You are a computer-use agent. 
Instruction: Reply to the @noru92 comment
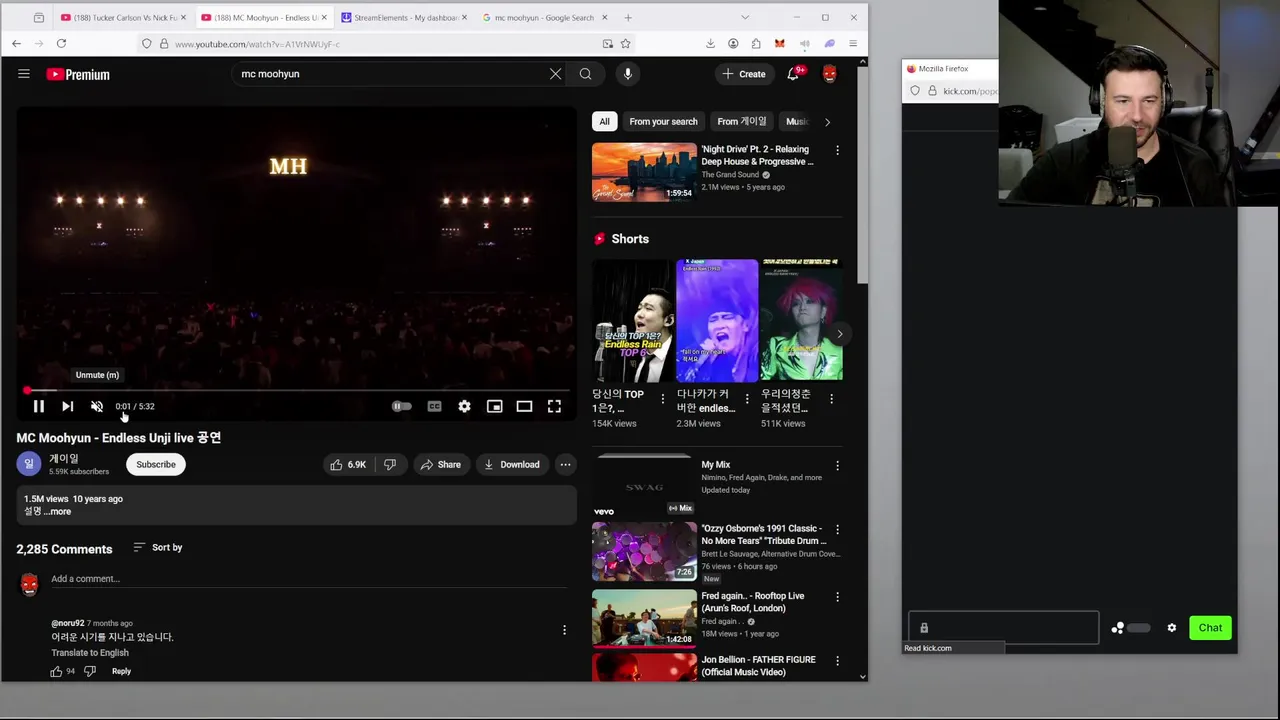tap(121, 671)
